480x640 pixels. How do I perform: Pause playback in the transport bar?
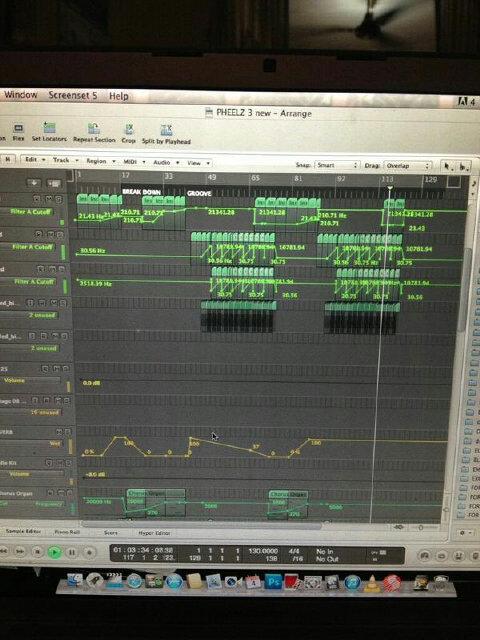click(71, 552)
